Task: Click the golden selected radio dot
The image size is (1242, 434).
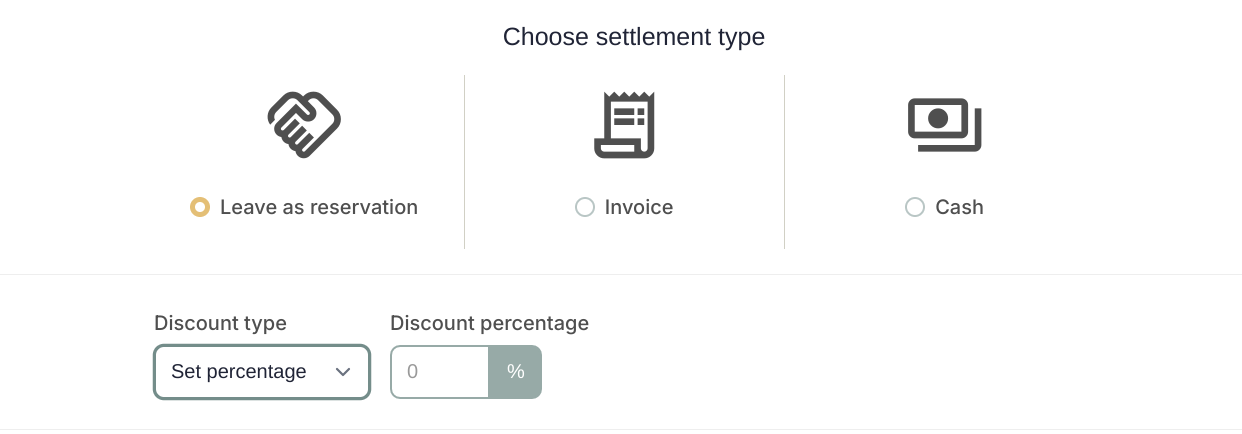Action: [x=200, y=207]
